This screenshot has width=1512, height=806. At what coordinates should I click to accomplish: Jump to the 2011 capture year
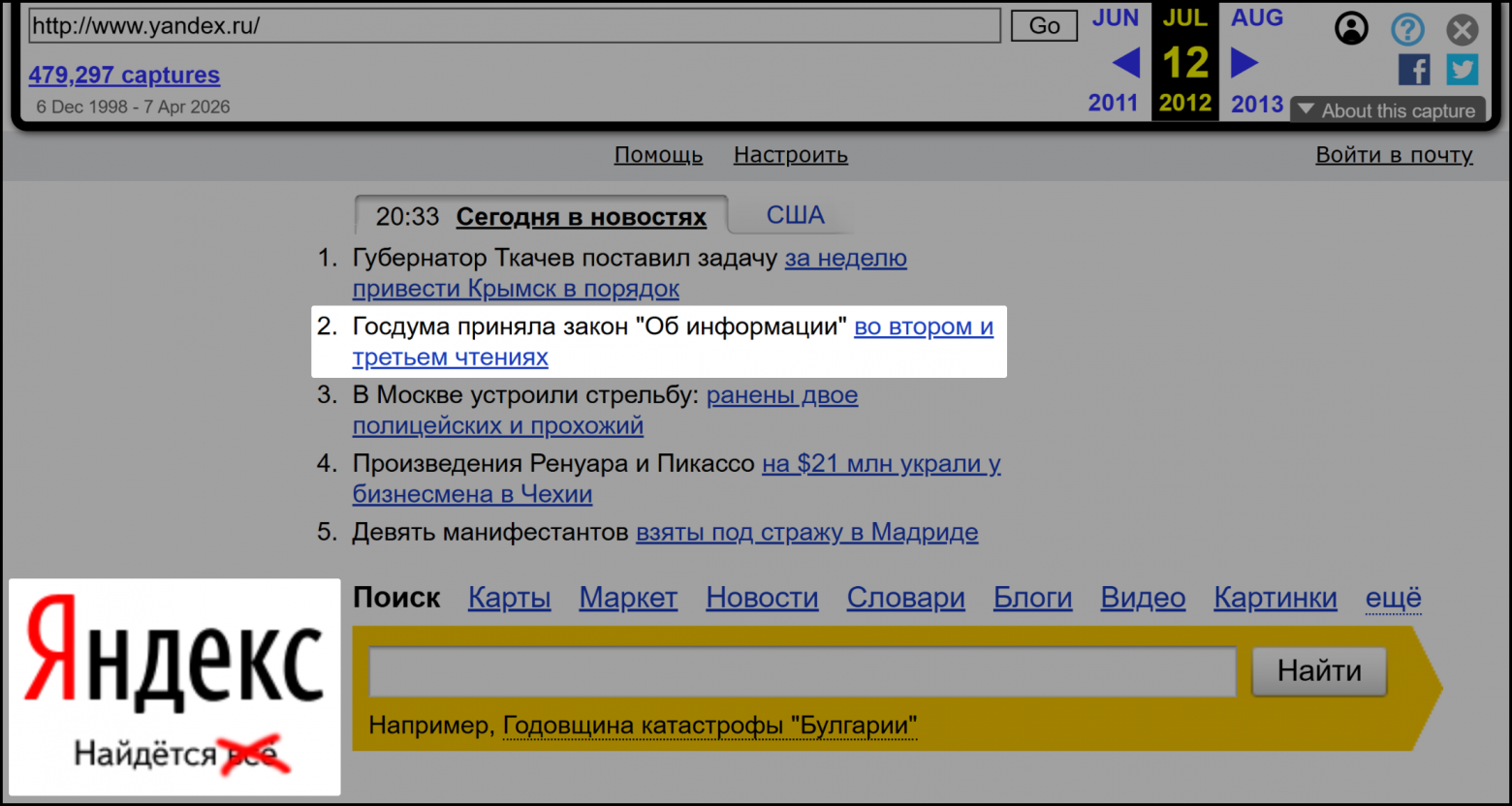pyautogui.click(x=1113, y=104)
